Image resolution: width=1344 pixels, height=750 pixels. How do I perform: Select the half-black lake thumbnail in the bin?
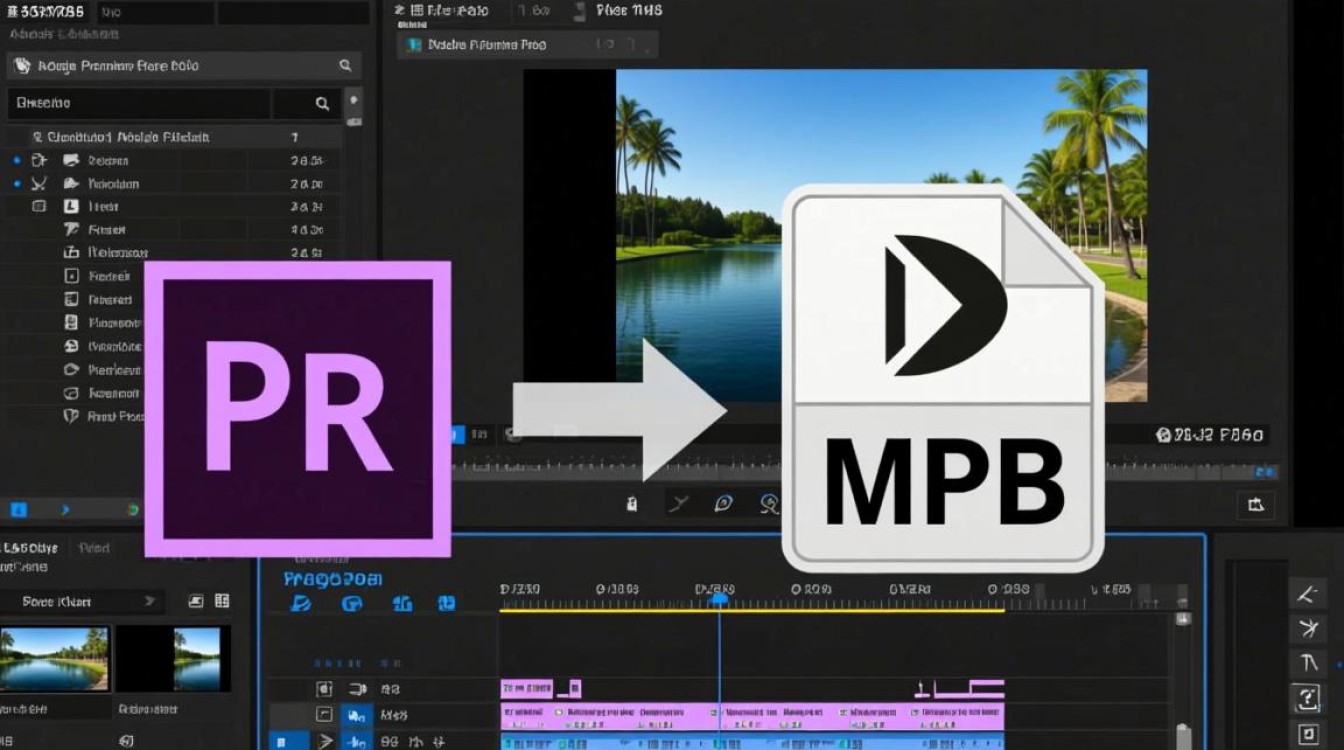click(x=173, y=657)
